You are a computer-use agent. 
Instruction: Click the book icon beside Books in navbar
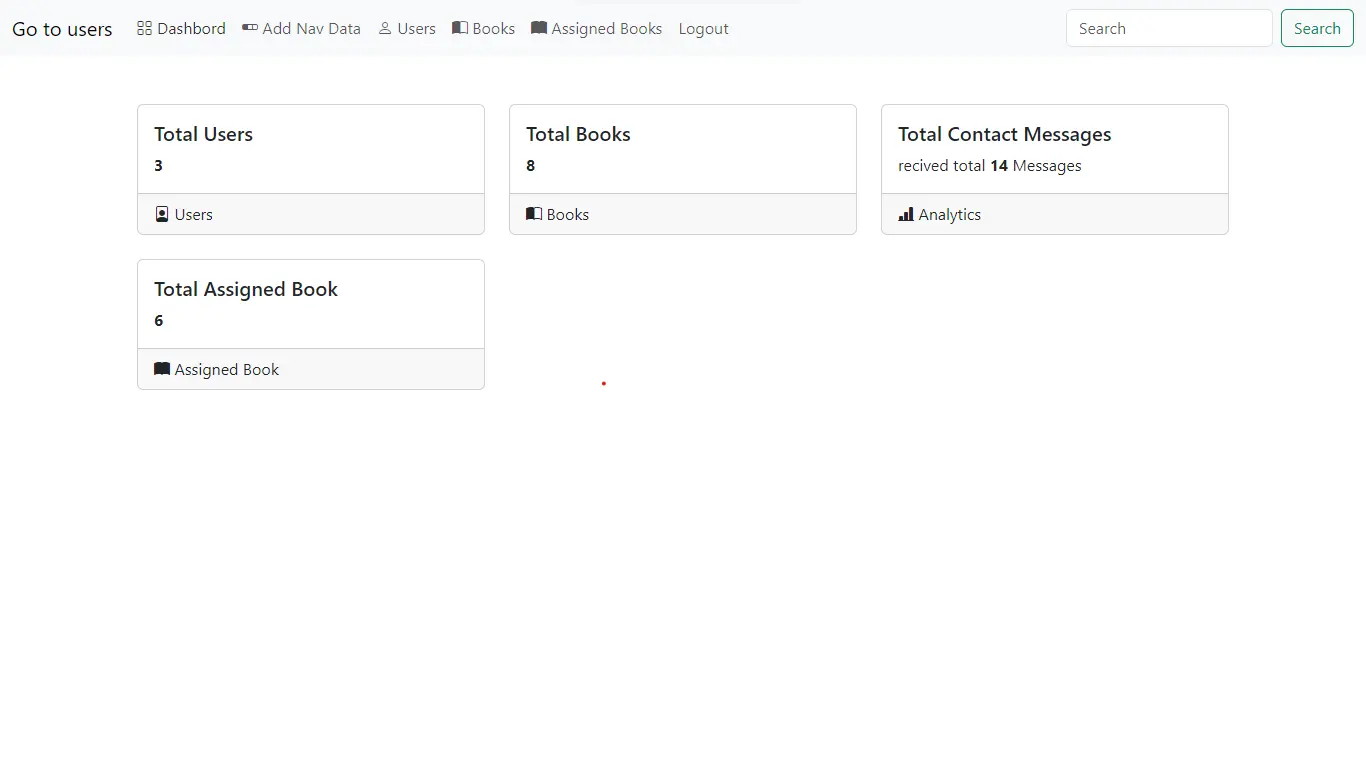click(460, 28)
